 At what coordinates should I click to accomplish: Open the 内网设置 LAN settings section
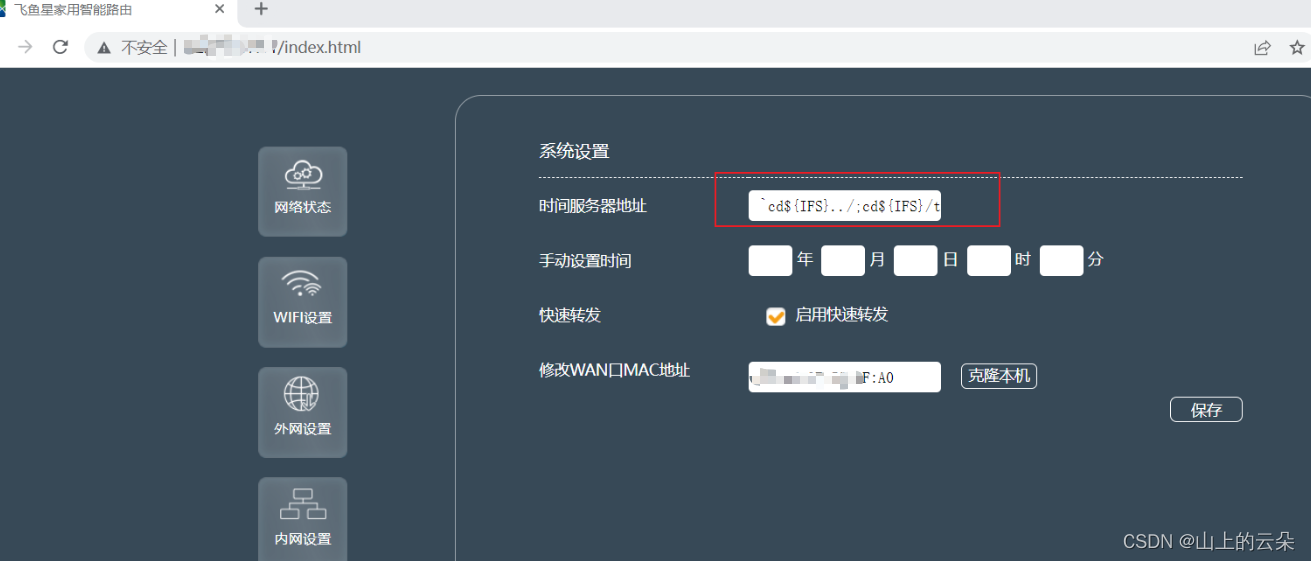(x=303, y=519)
